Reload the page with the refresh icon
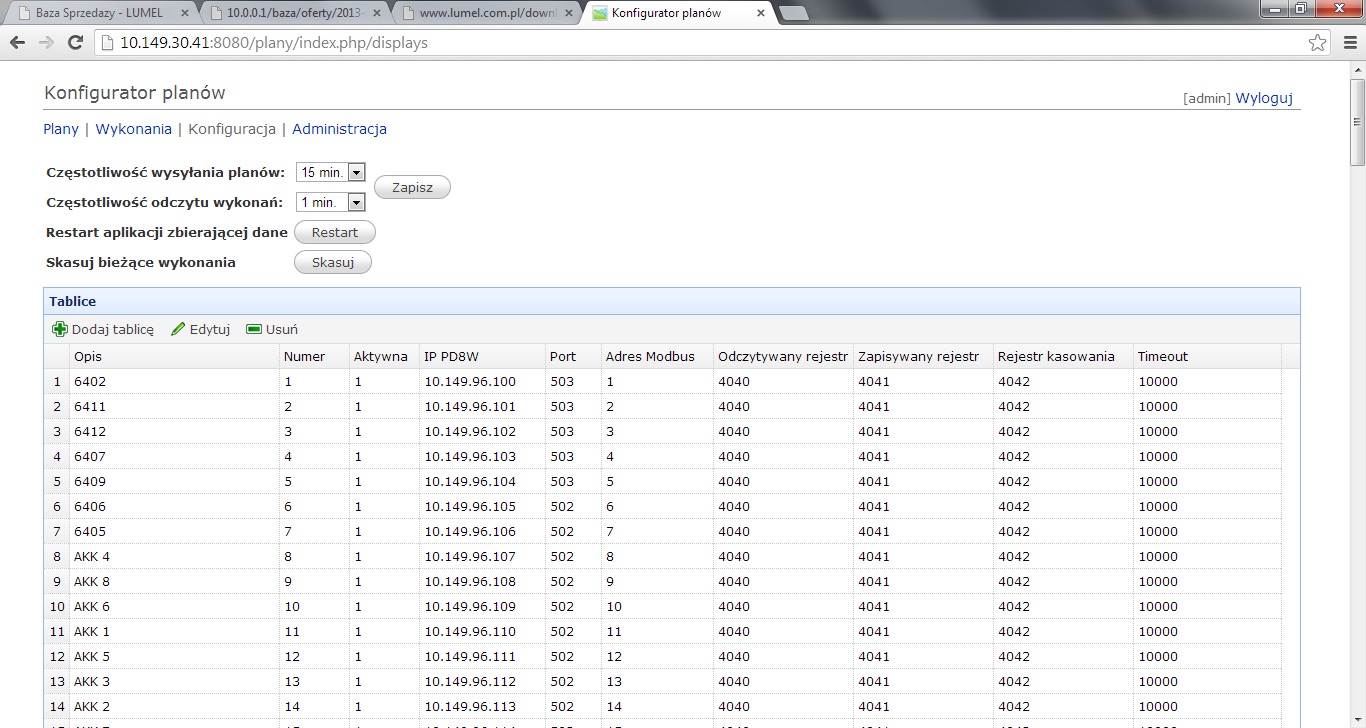This screenshot has height=728, width=1366. (74, 42)
